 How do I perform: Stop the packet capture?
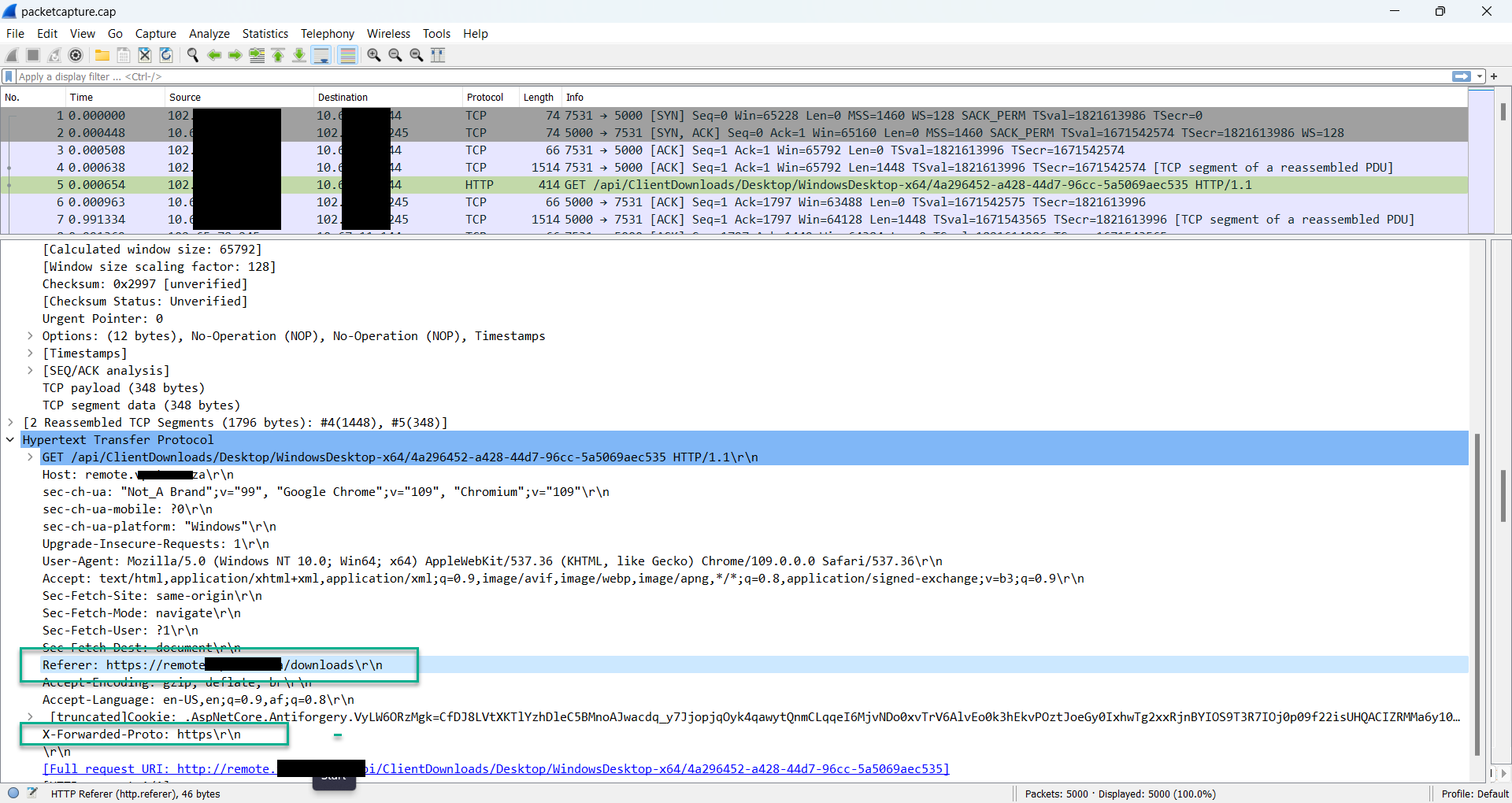tap(32, 55)
